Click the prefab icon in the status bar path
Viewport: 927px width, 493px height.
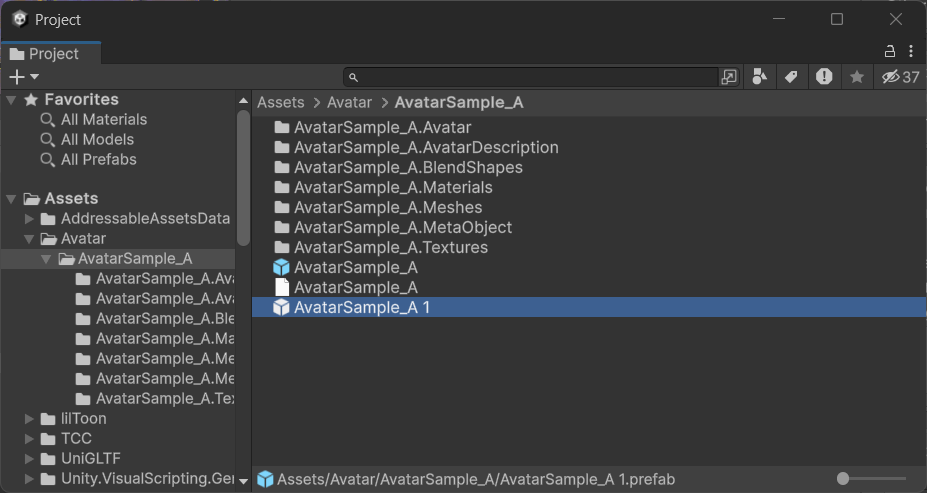[x=265, y=479]
